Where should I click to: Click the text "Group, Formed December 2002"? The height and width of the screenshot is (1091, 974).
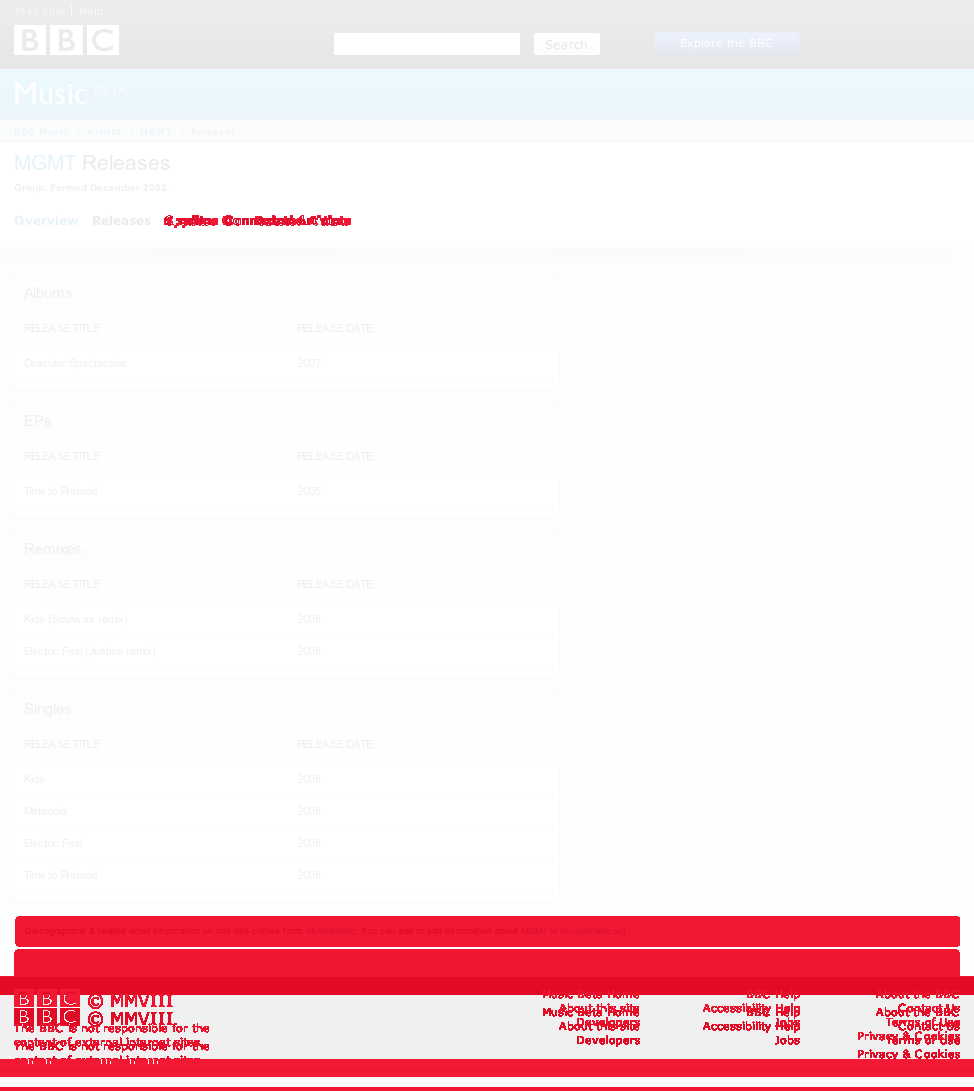pyautogui.click(x=90, y=188)
